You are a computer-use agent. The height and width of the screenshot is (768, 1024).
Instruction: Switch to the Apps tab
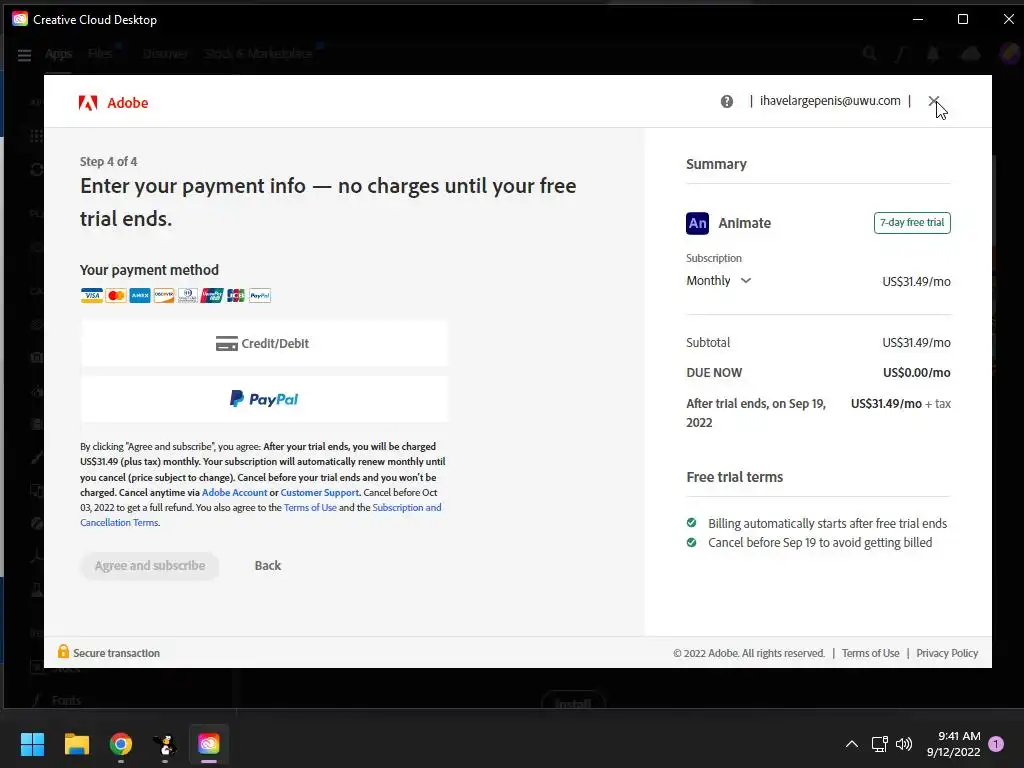pyautogui.click(x=59, y=54)
